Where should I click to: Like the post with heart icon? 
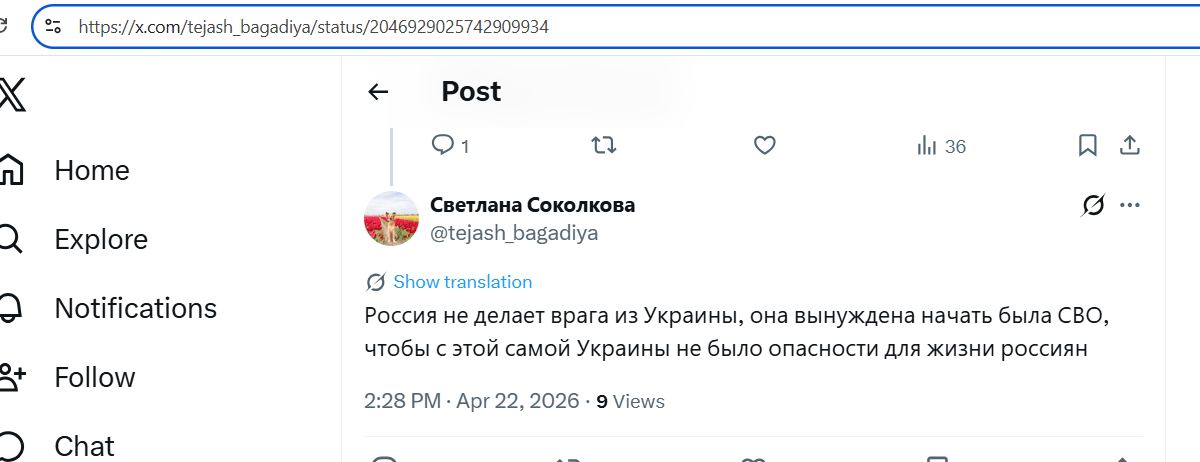pyautogui.click(x=765, y=146)
